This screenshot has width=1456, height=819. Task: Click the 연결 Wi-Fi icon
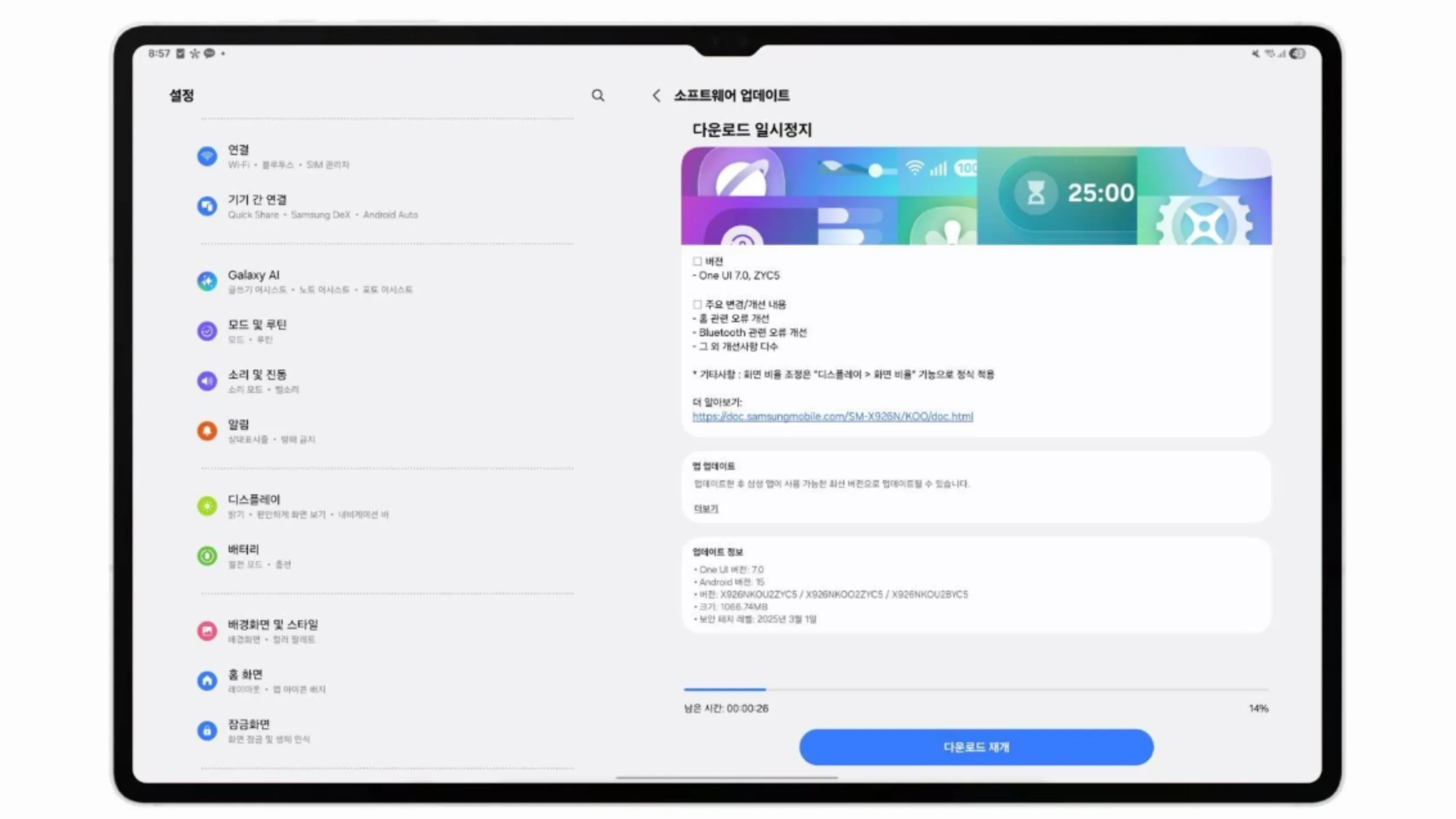click(x=207, y=156)
